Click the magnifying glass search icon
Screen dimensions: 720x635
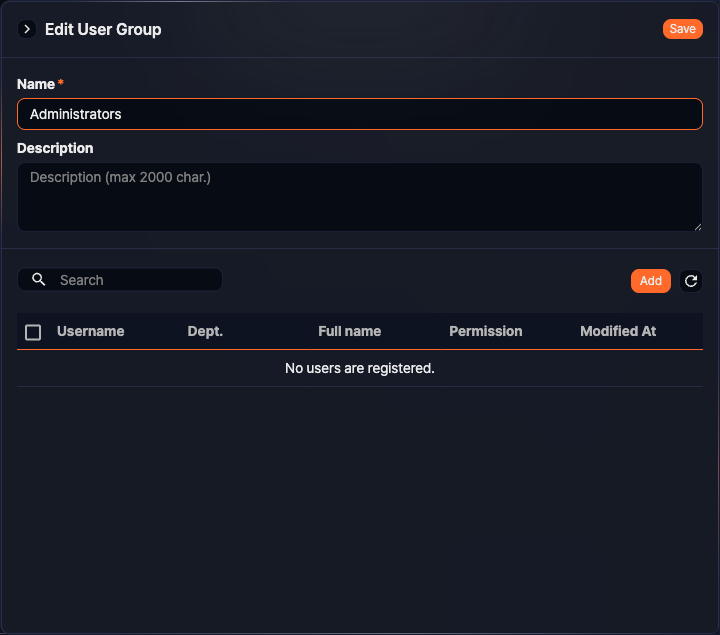point(39,280)
